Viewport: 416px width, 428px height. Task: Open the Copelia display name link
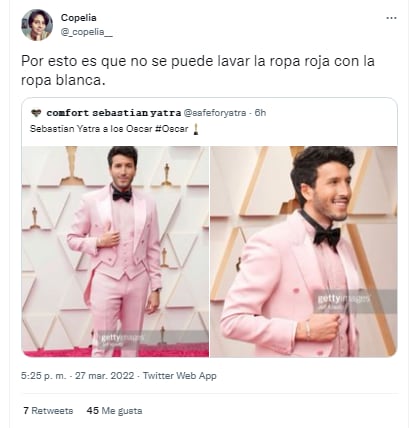click(79, 18)
